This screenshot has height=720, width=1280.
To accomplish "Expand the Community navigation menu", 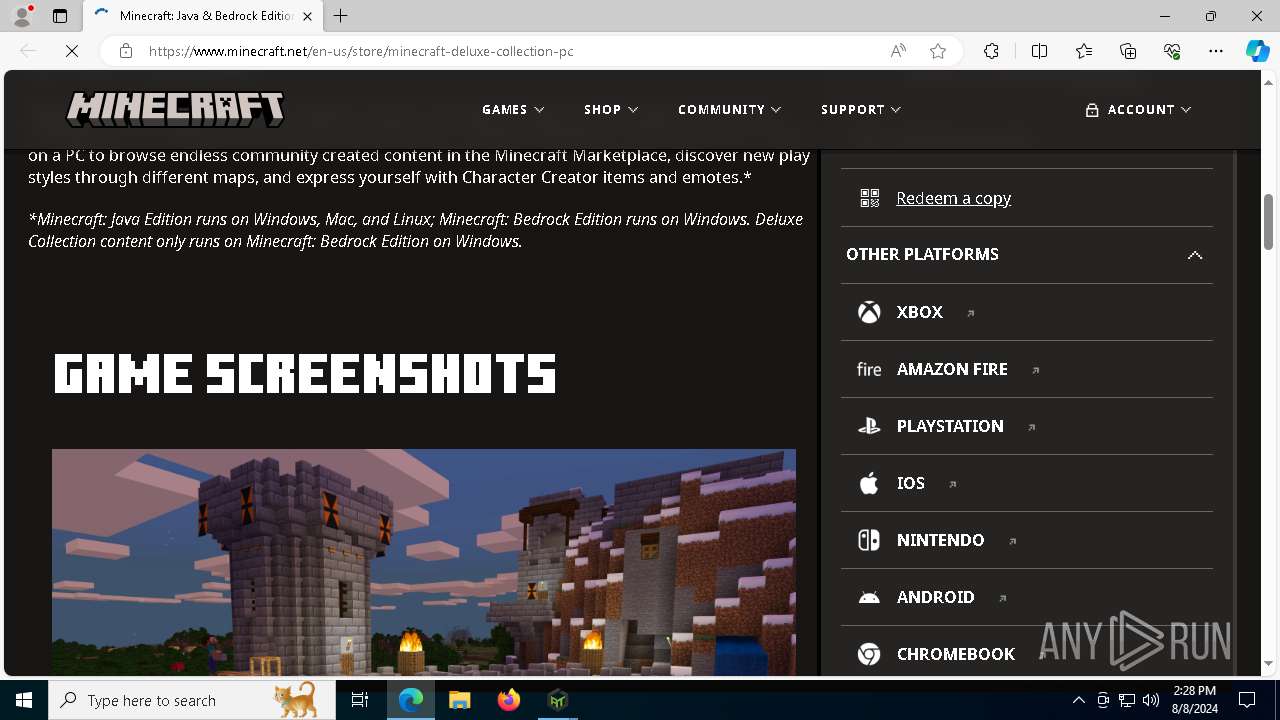I will (729, 109).
